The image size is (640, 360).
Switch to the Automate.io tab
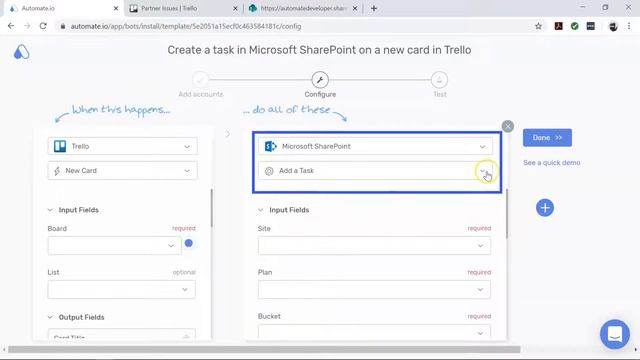[x=61, y=8]
